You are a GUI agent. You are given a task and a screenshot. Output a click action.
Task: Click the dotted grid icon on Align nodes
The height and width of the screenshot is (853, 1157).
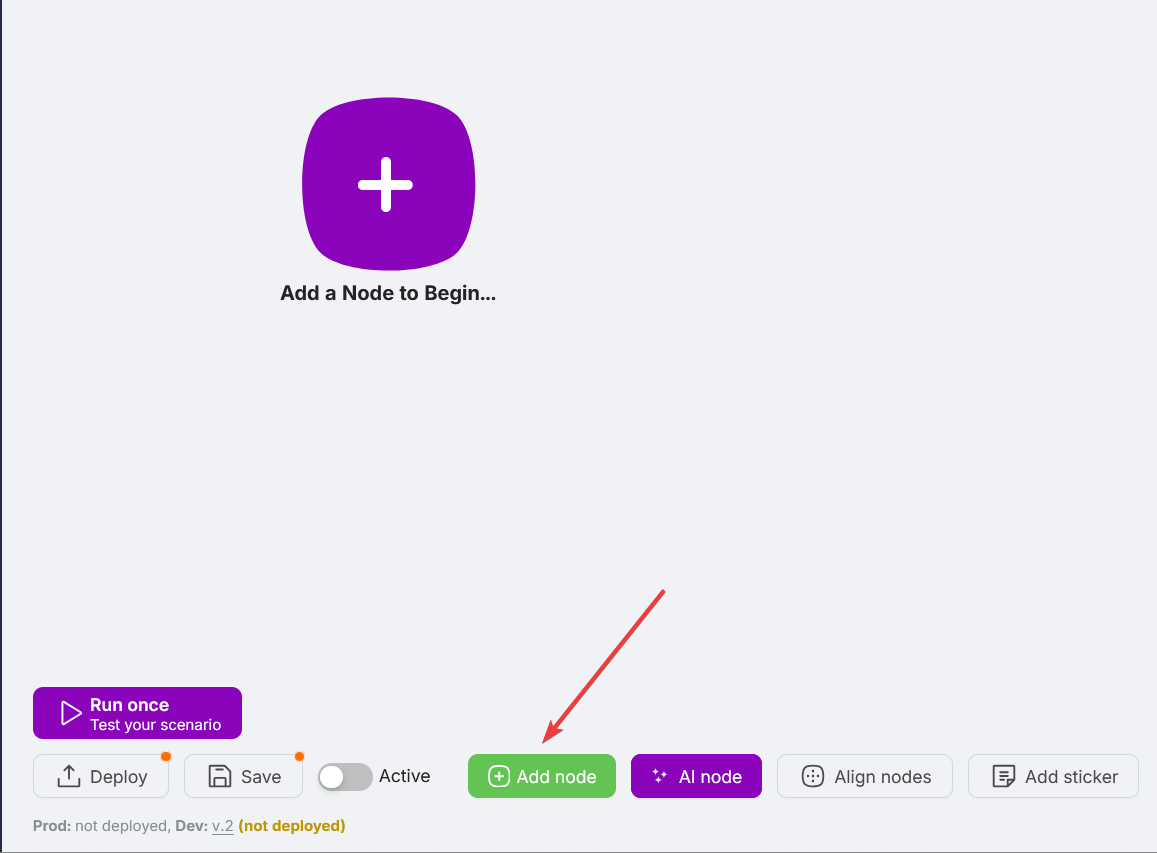813,776
